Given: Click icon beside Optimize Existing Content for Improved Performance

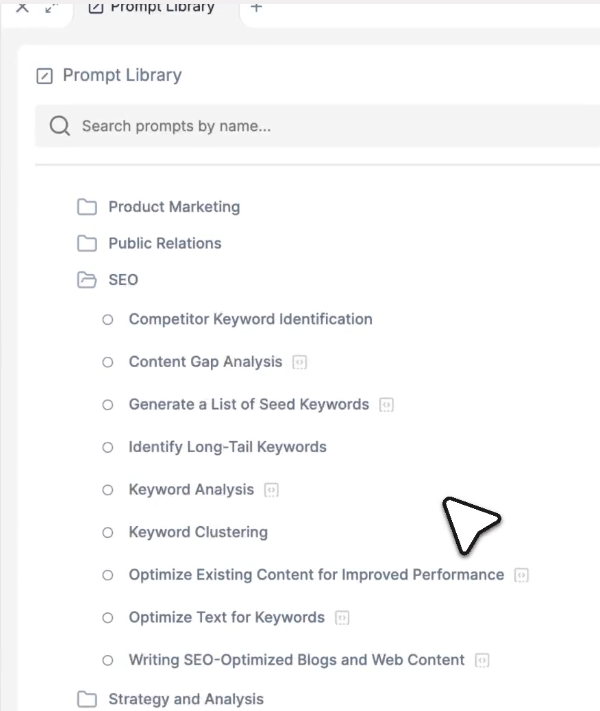Looking at the screenshot, I should [521, 575].
